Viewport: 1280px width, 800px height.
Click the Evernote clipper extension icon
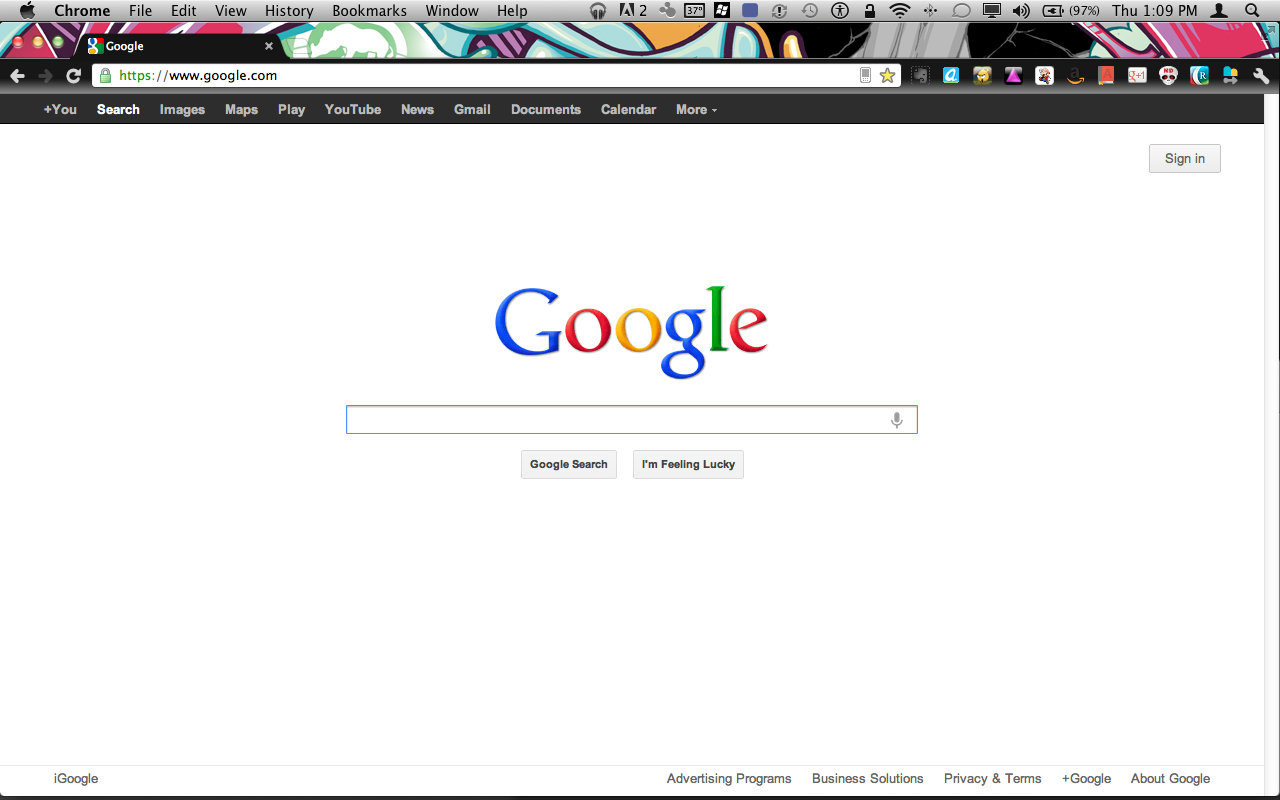click(920, 75)
